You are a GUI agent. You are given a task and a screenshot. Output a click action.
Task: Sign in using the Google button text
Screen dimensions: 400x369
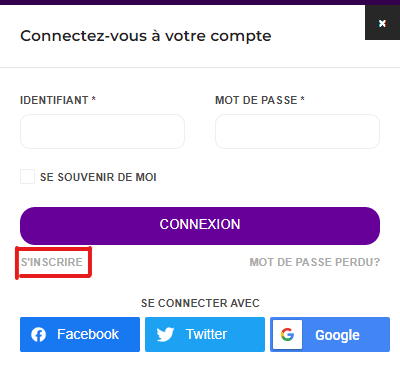[x=337, y=335]
